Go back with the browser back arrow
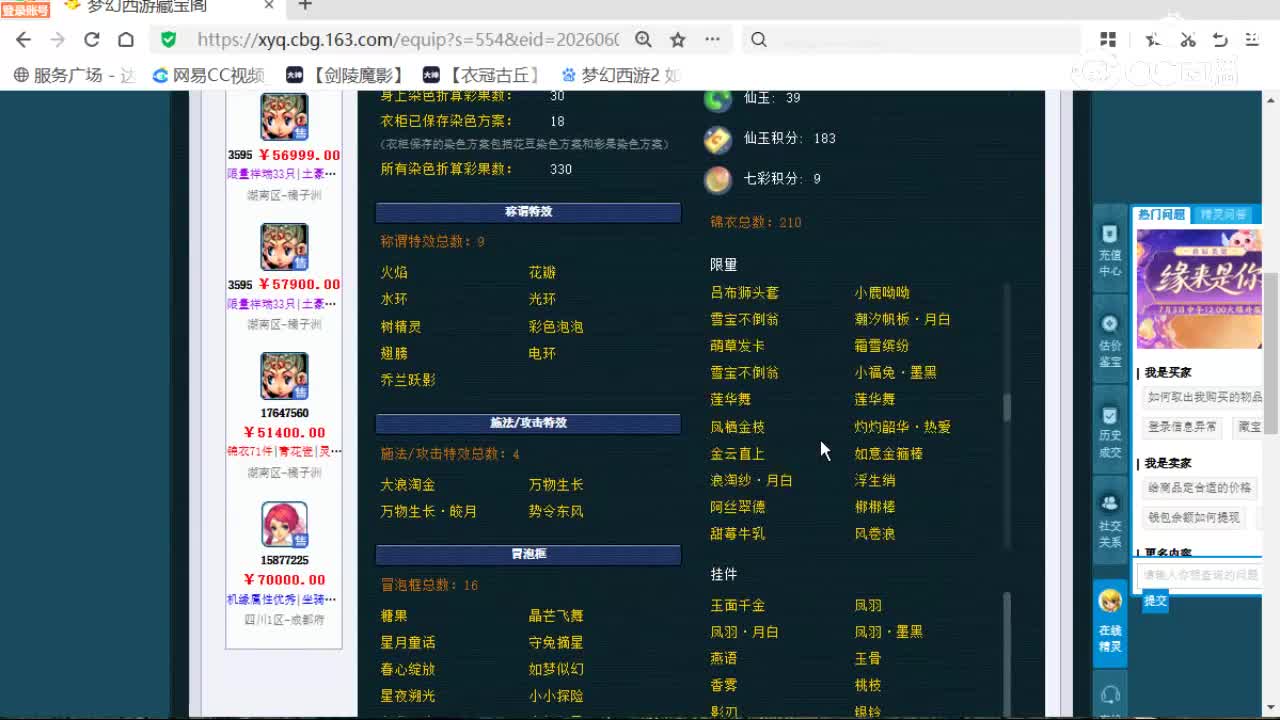Screen dimensions: 1280x720 [24, 40]
